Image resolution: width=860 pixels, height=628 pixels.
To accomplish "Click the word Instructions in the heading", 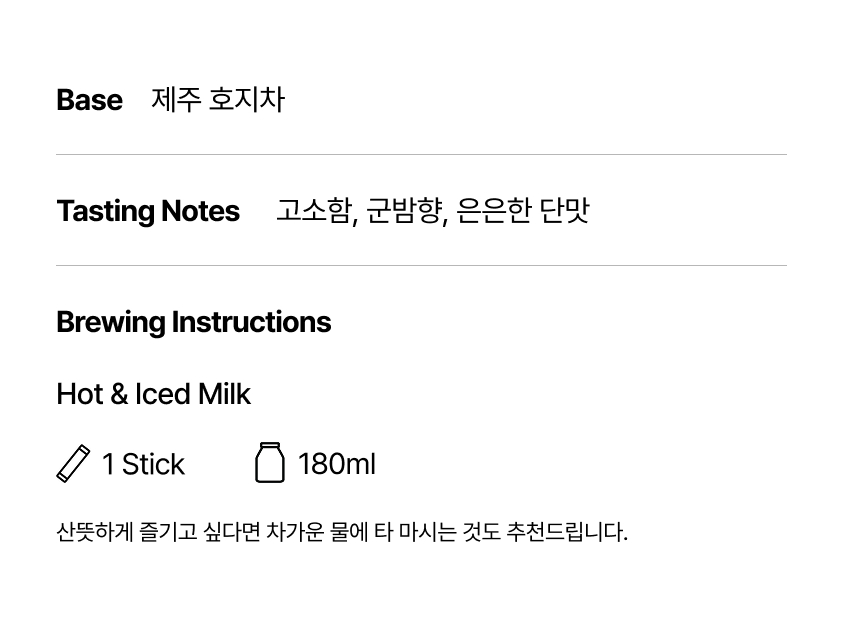I will (x=251, y=321).
